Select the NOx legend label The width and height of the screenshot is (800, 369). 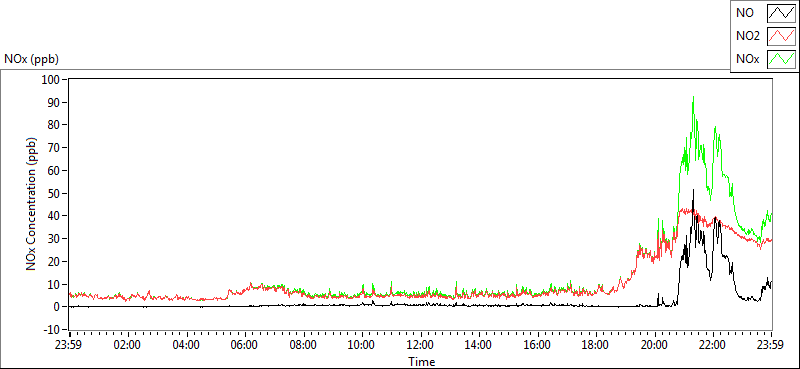(x=748, y=59)
